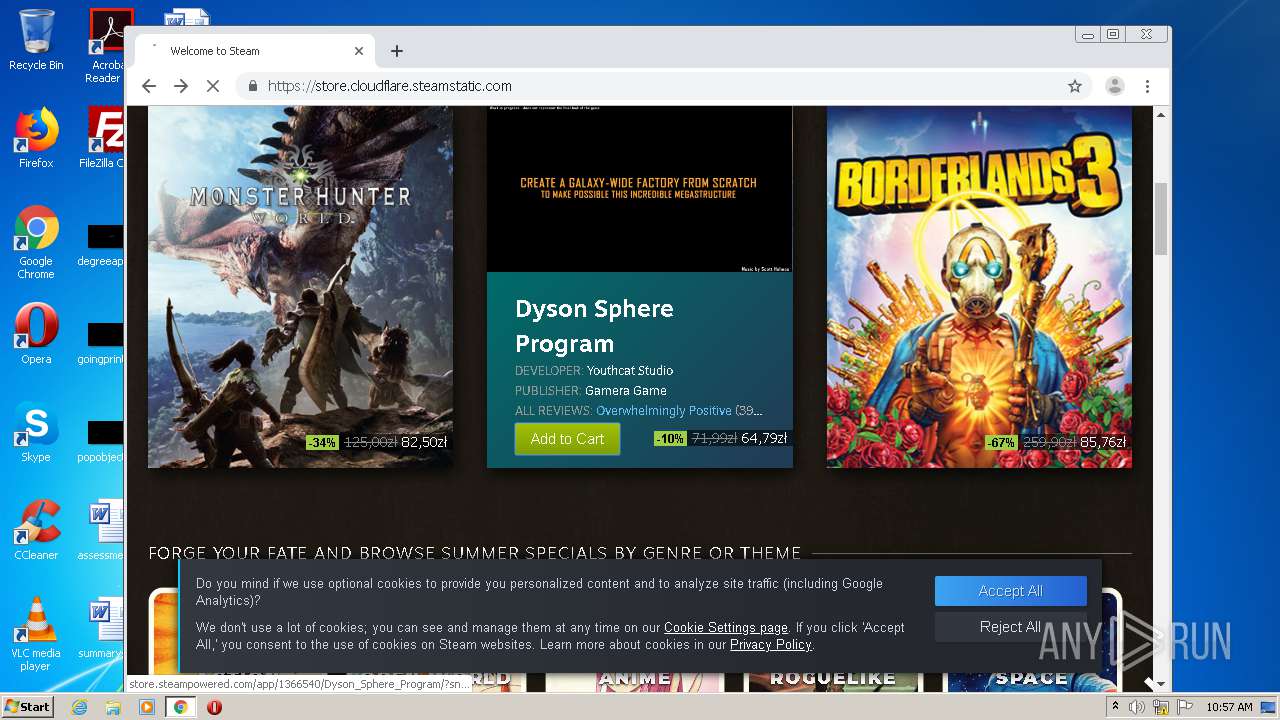Image resolution: width=1280 pixels, height=720 pixels.
Task: Click the Overwhelmingly Positive reviews text
Action: [x=664, y=411]
